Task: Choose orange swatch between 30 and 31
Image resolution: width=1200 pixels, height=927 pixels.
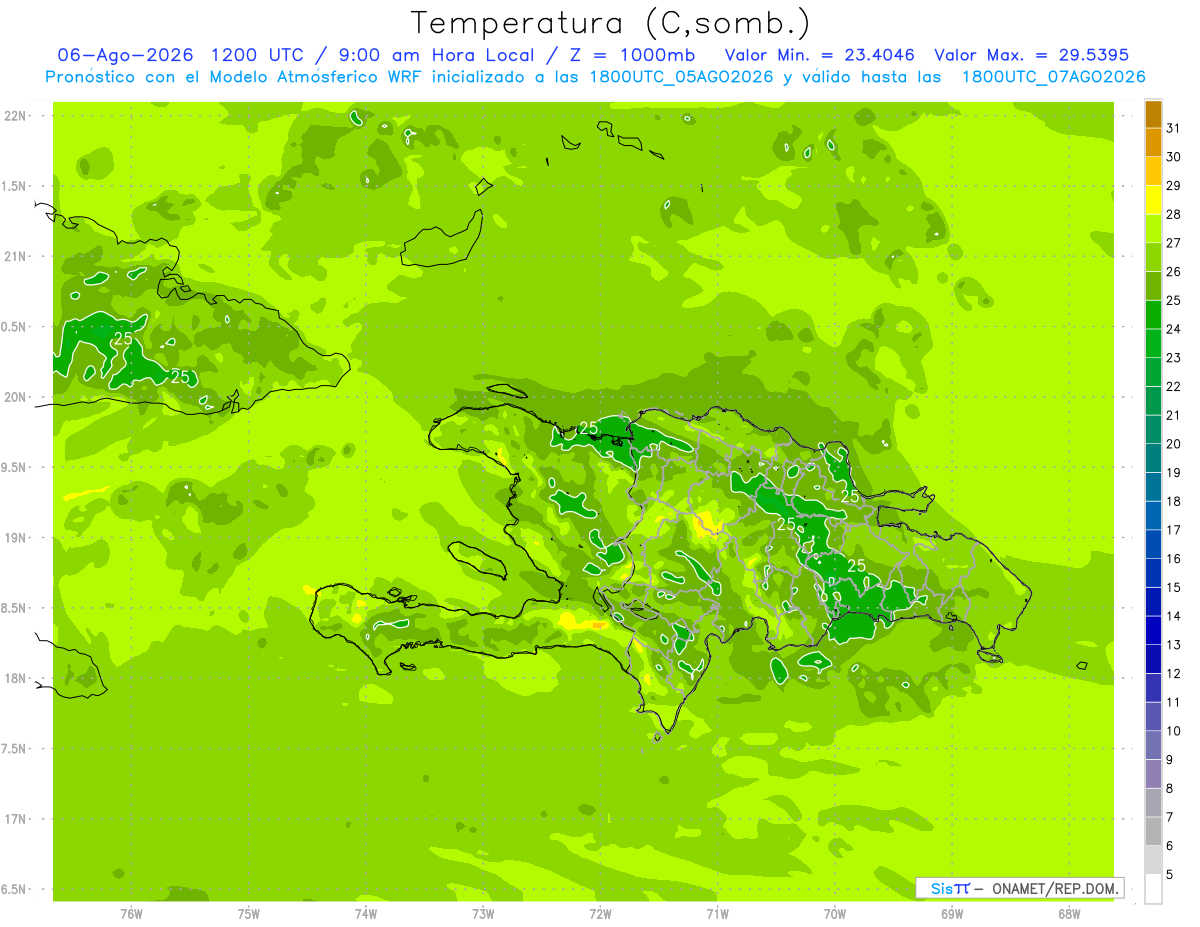Action: (x=1153, y=143)
